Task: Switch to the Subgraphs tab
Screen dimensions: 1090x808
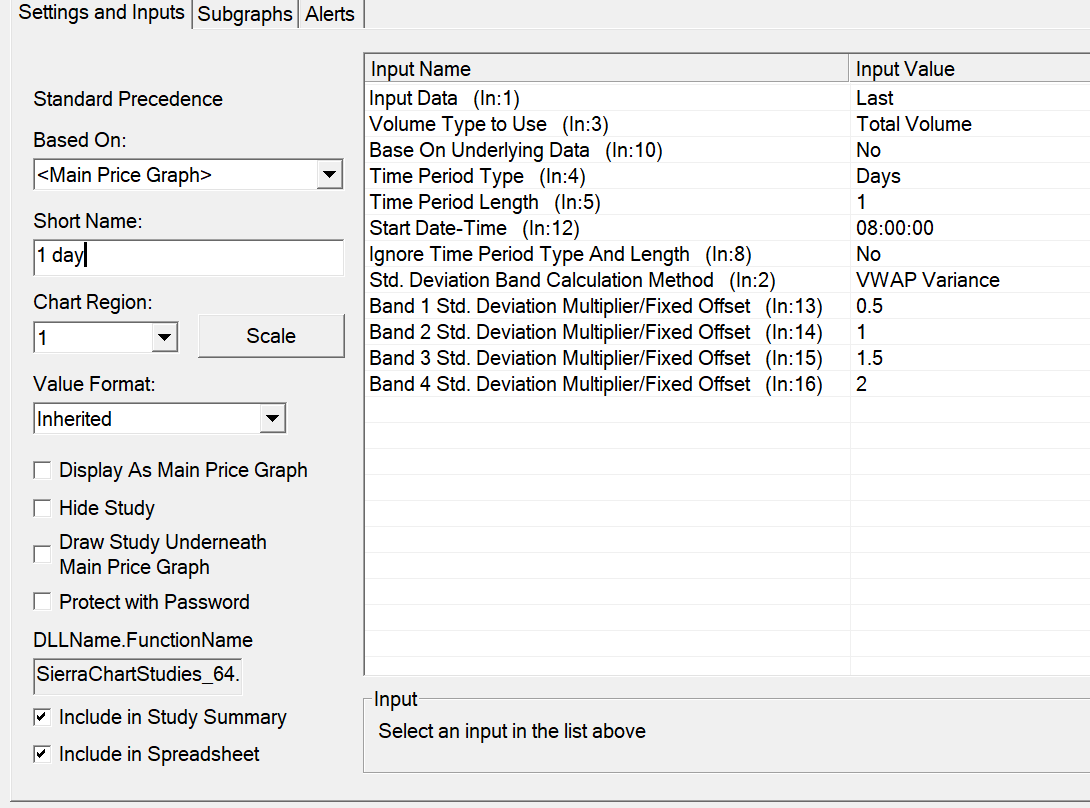Action: [245, 14]
